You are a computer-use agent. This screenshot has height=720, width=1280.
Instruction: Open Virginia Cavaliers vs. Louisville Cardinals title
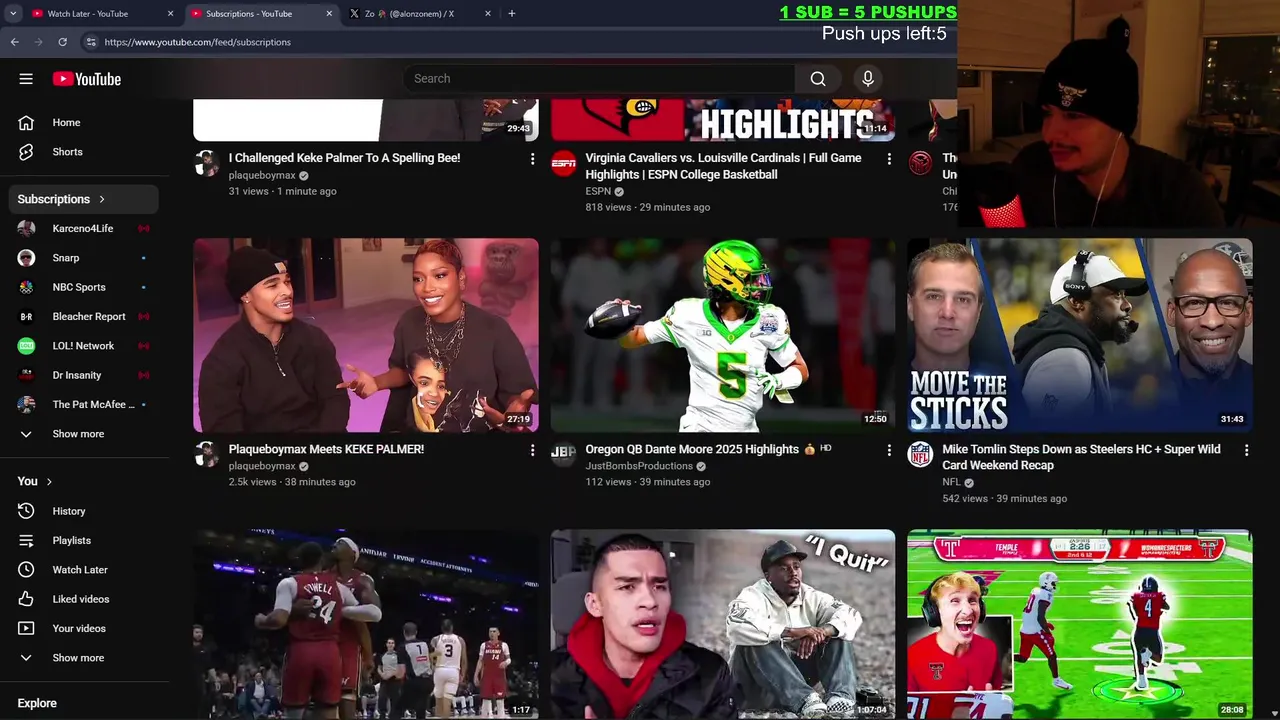(723, 166)
